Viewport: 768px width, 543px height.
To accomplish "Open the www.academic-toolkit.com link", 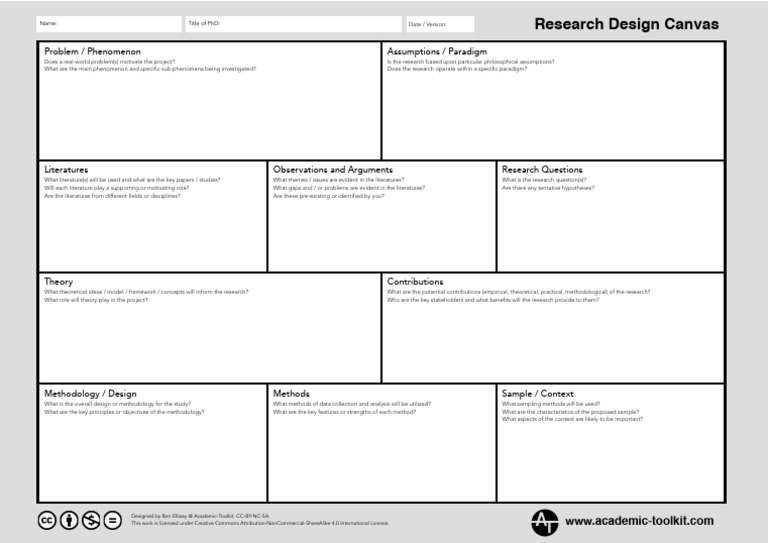I will (639, 521).
